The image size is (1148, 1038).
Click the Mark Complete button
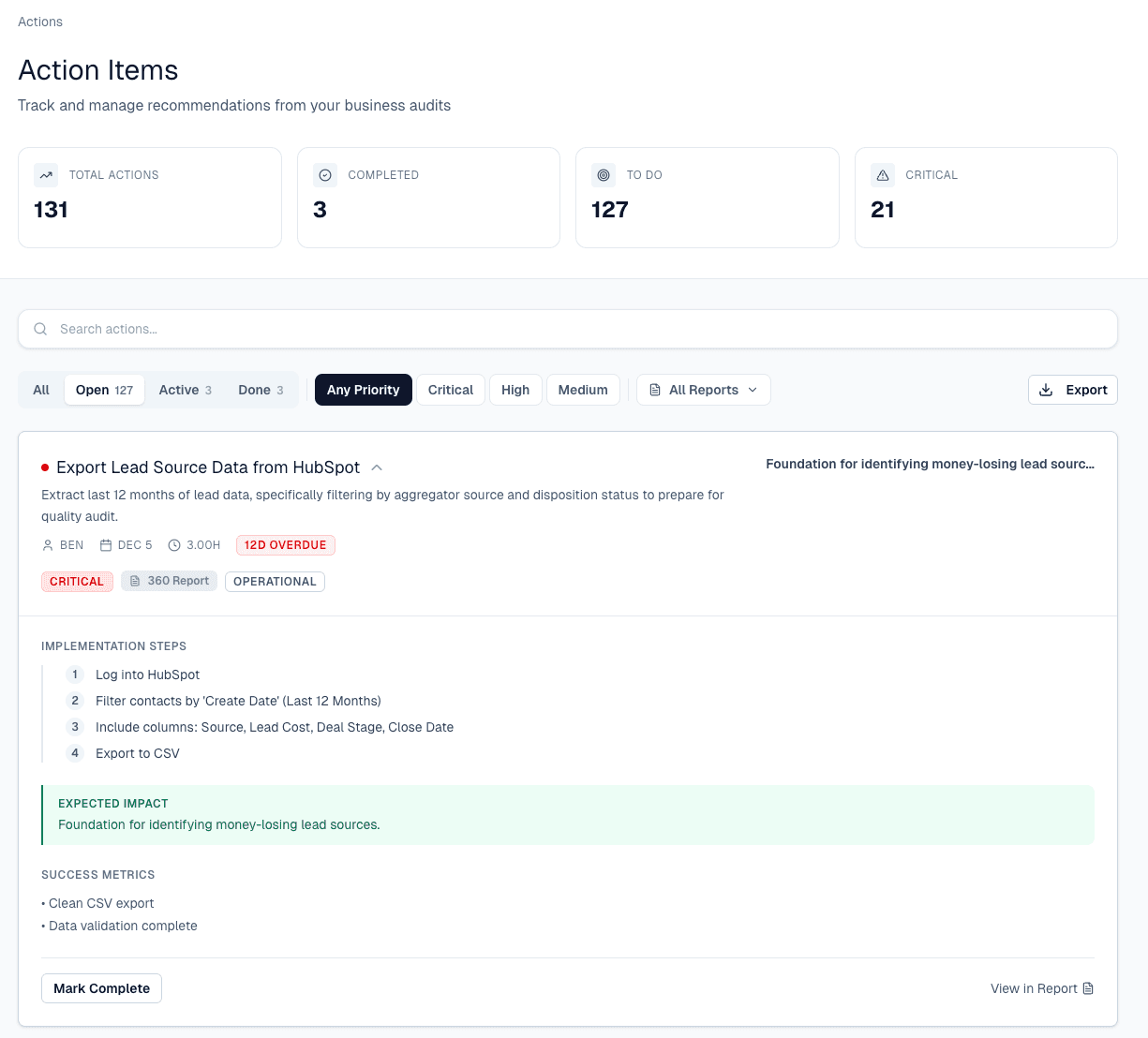click(101, 987)
